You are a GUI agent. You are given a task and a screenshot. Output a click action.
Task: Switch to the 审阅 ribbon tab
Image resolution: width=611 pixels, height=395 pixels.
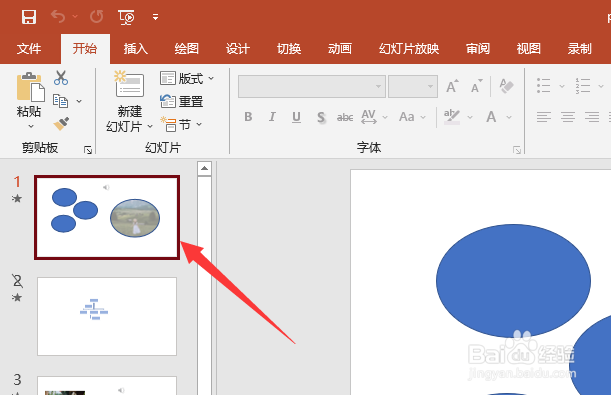coord(478,49)
